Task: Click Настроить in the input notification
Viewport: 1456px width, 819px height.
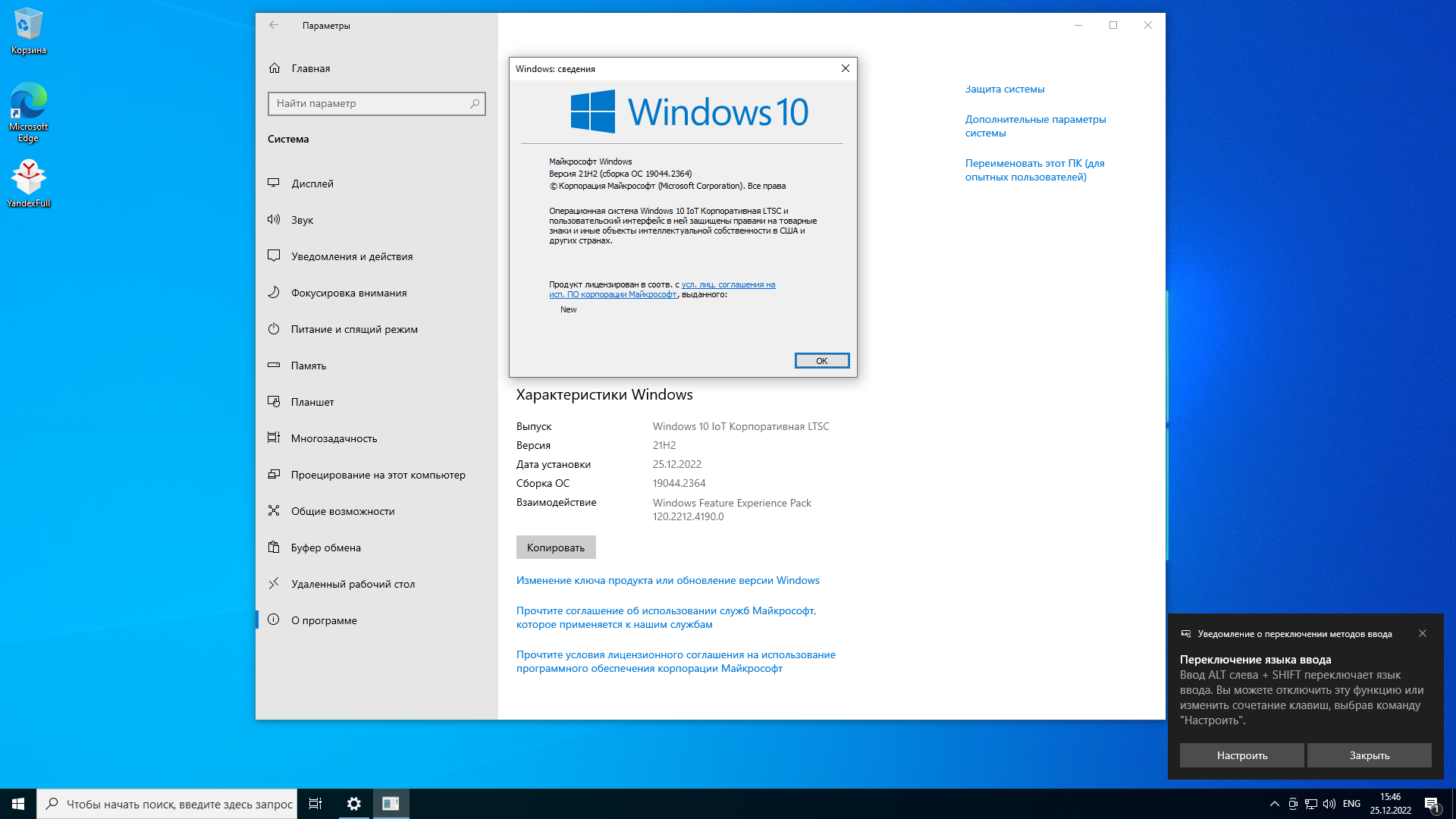Action: 1241,755
